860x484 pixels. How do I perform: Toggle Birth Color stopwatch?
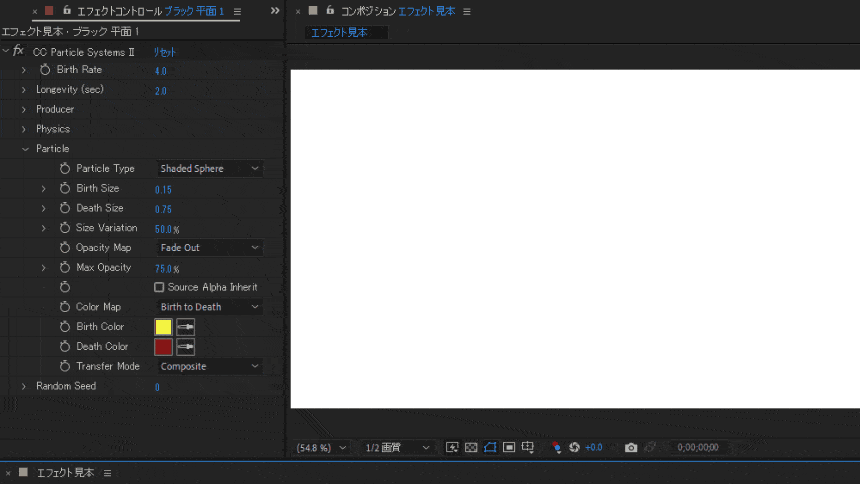pos(65,327)
